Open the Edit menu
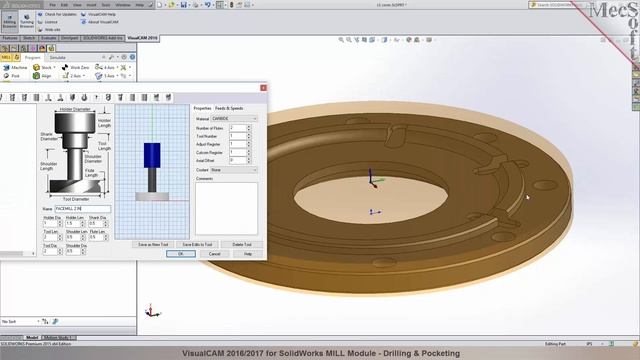 64,5
